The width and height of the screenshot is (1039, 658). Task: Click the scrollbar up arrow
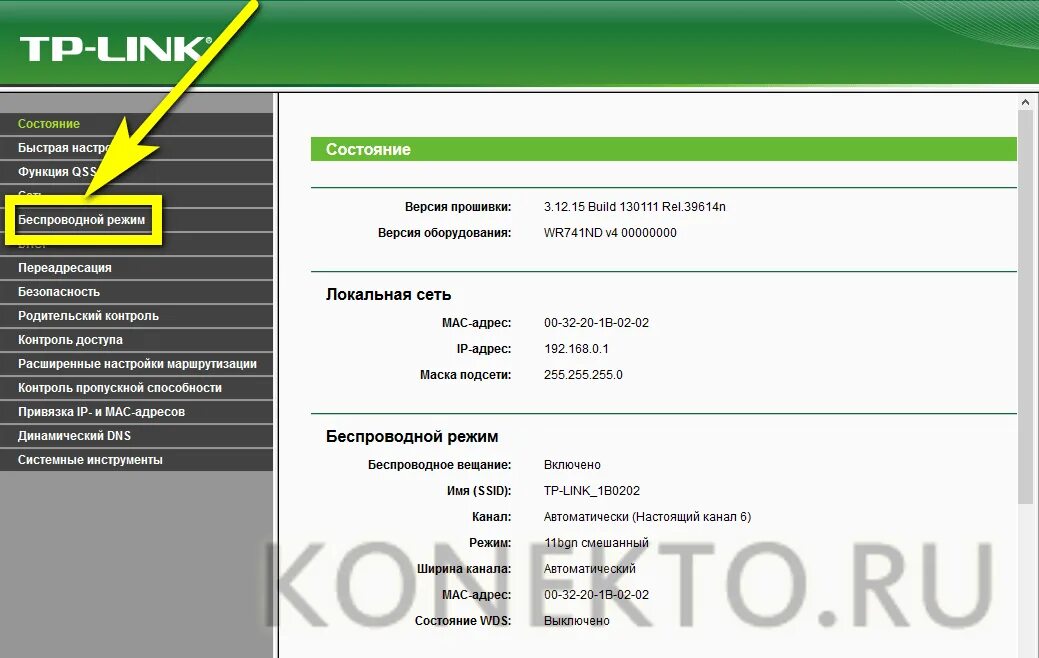[x=1025, y=102]
